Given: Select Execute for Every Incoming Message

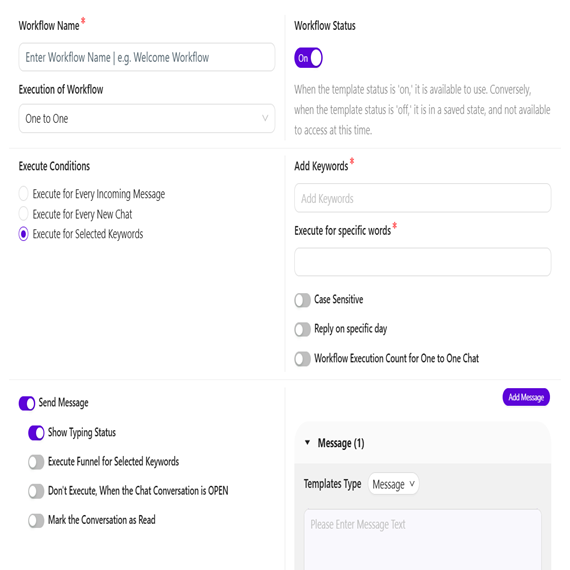Looking at the screenshot, I should click(x=23, y=194).
